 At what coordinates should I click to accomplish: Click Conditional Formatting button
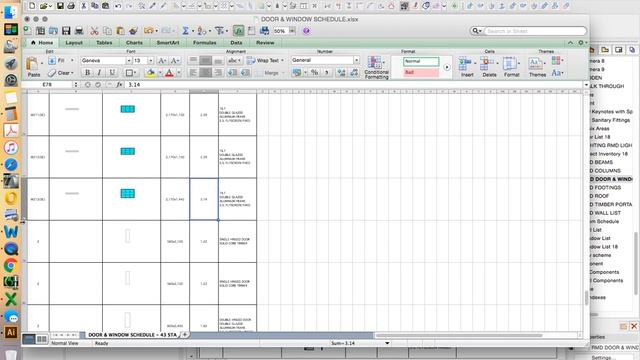point(376,67)
